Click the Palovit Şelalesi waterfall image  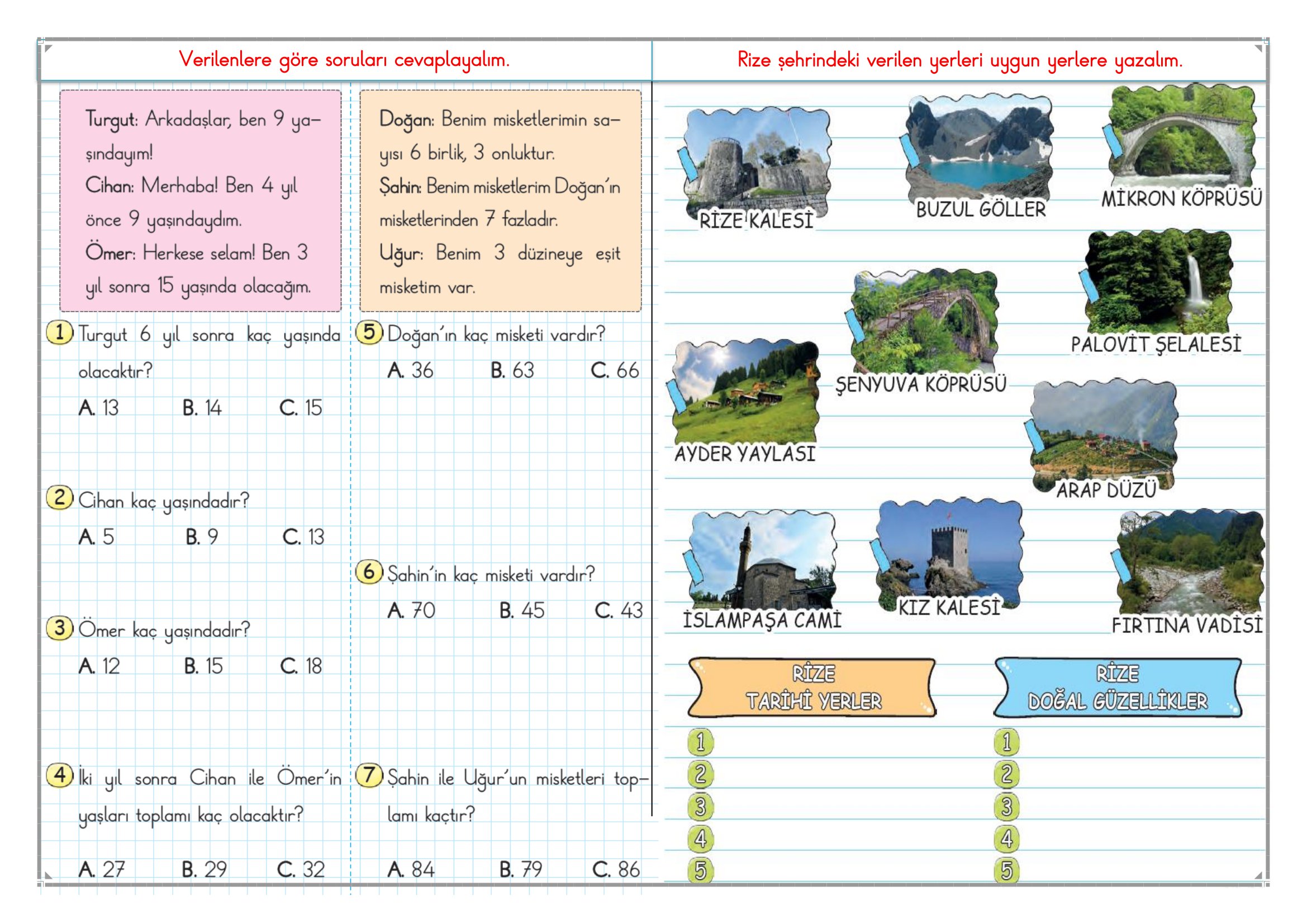pyautogui.click(x=1159, y=282)
